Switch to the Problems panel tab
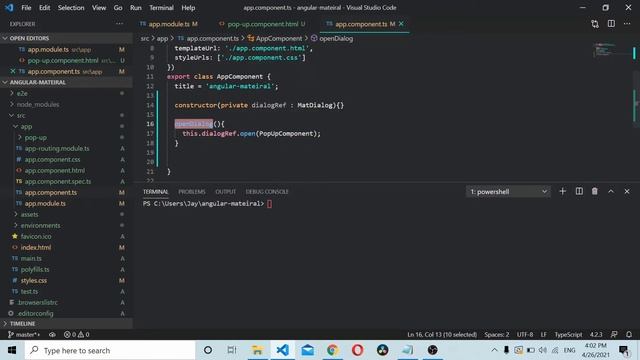This screenshot has width=640, height=360. 191,191
